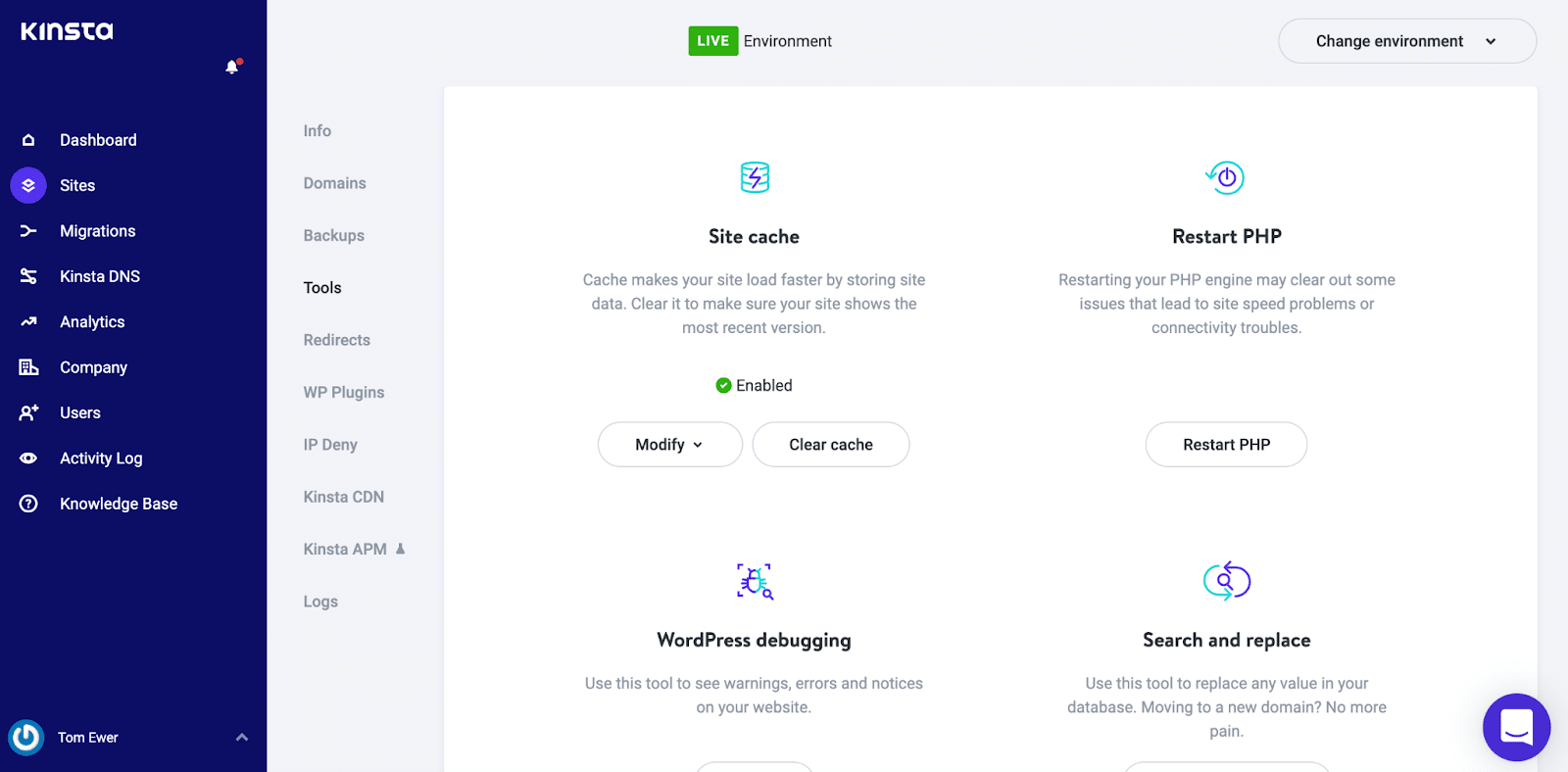
Task: Click the Site cache database icon
Action: 754,177
